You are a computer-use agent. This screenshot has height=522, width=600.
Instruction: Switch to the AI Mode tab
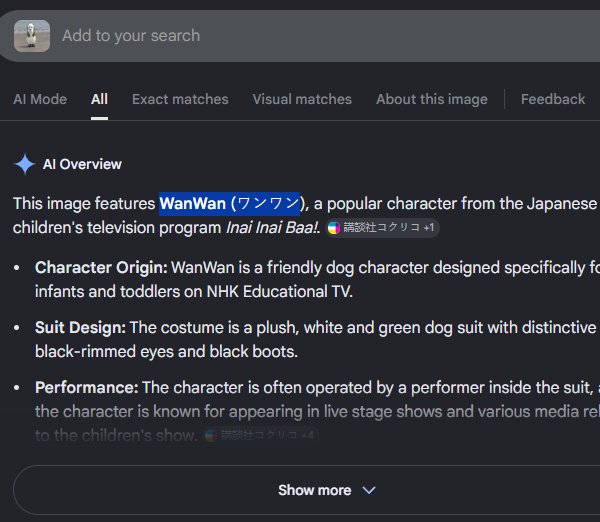tap(40, 100)
